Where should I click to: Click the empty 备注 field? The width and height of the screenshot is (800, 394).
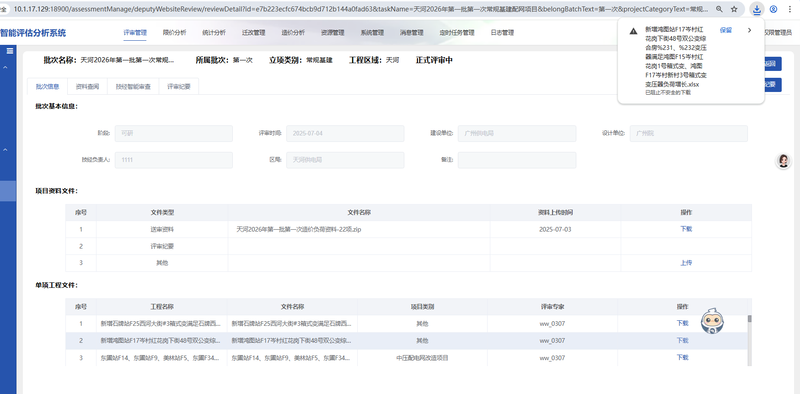pyautogui.click(x=517, y=160)
